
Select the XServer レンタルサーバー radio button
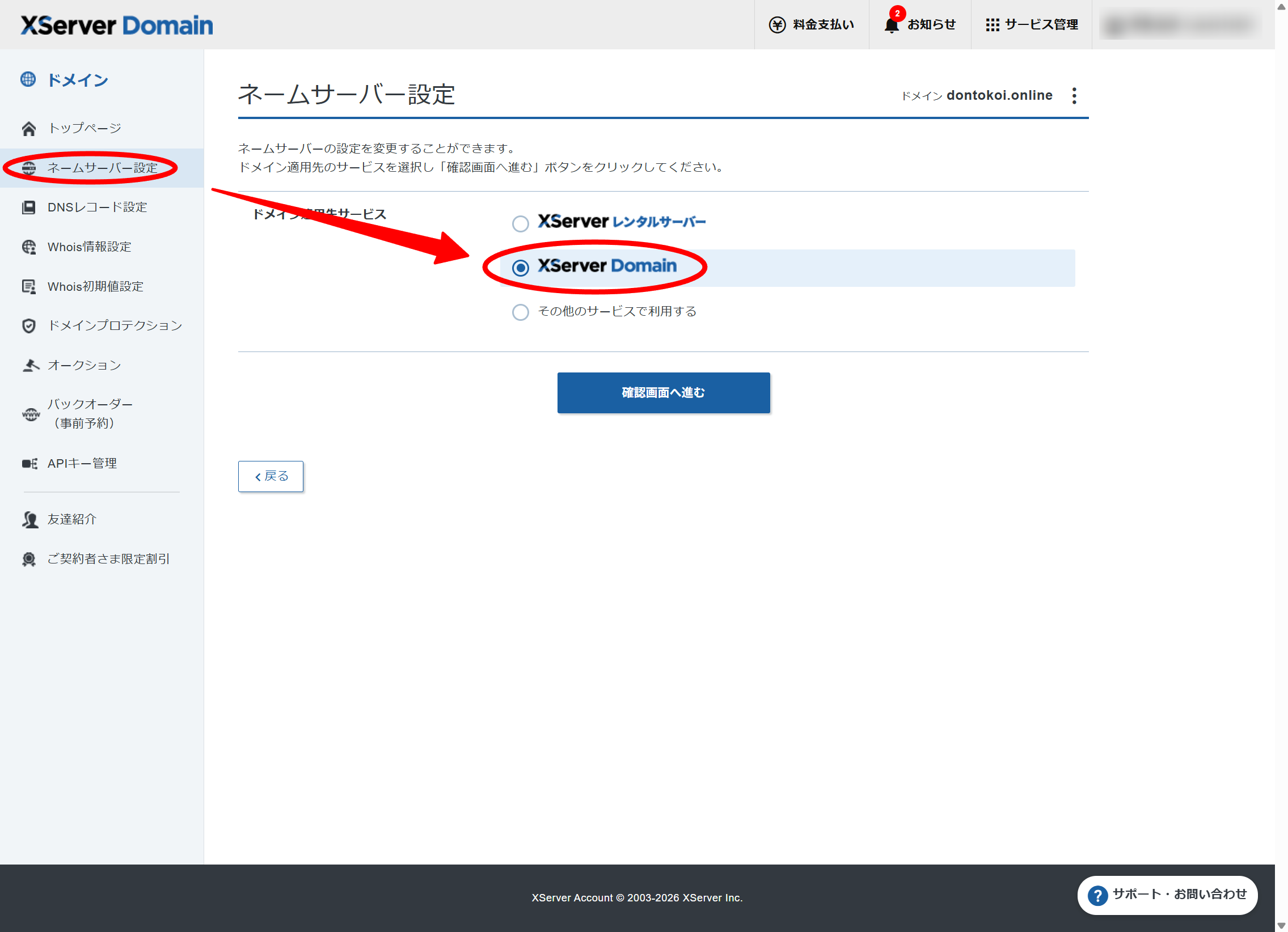point(520,223)
